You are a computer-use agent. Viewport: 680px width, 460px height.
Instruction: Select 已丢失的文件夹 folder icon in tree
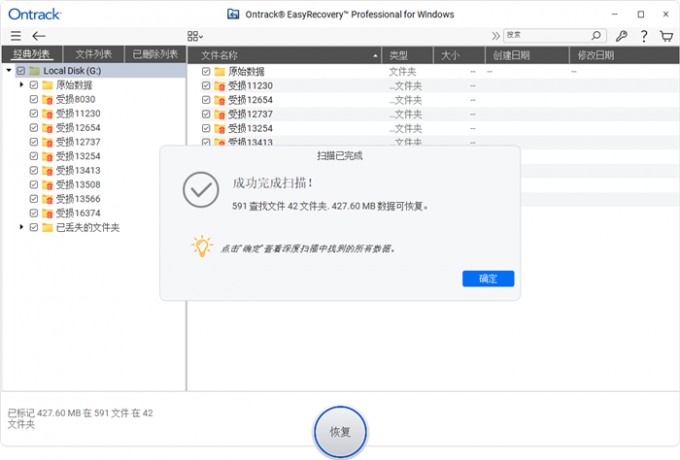point(47,227)
